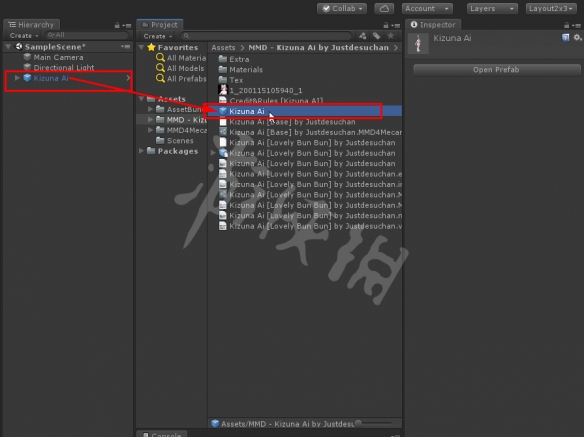The height and width of the screenshot is (437, 584).
Task: Expand Lovely Bun Bun model asset
Action: click(213, 153)
